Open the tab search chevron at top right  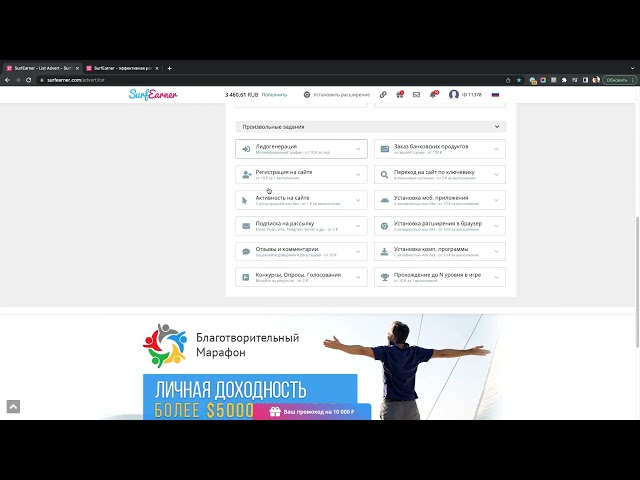pyautogui.click(x=633, y=68)
